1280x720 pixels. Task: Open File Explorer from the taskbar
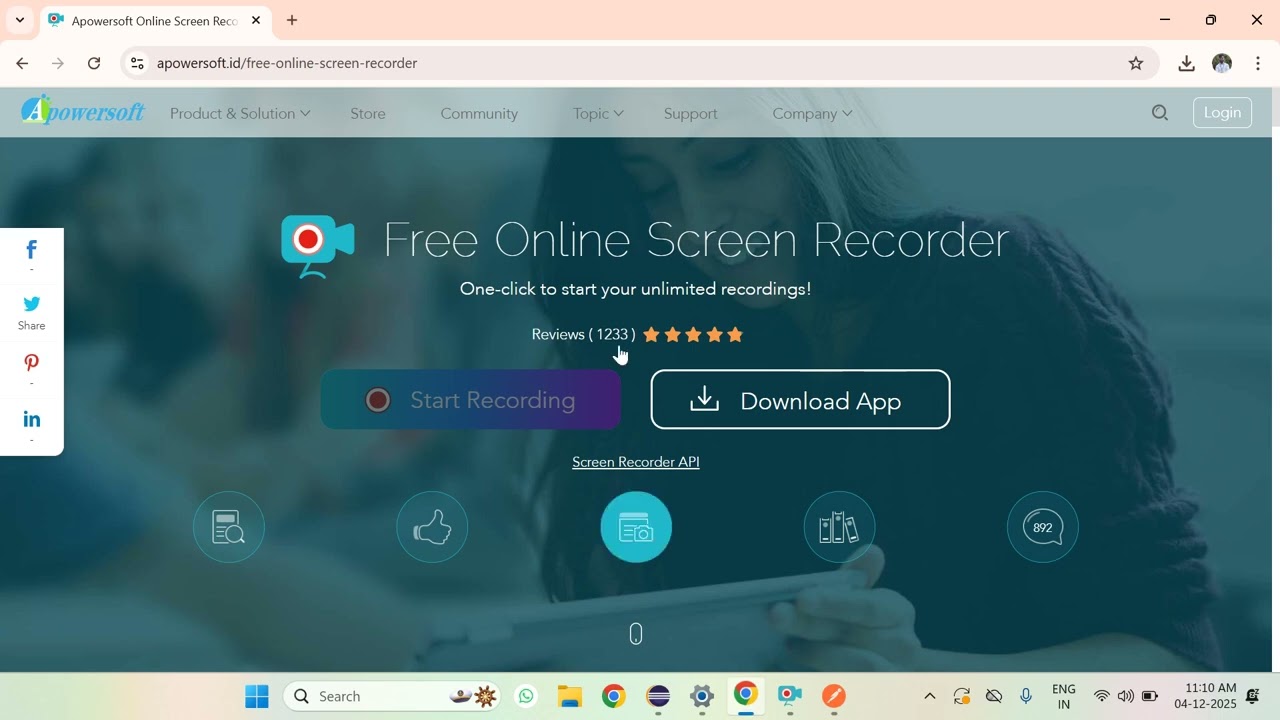pyautogui.click(x=570, y=696)
